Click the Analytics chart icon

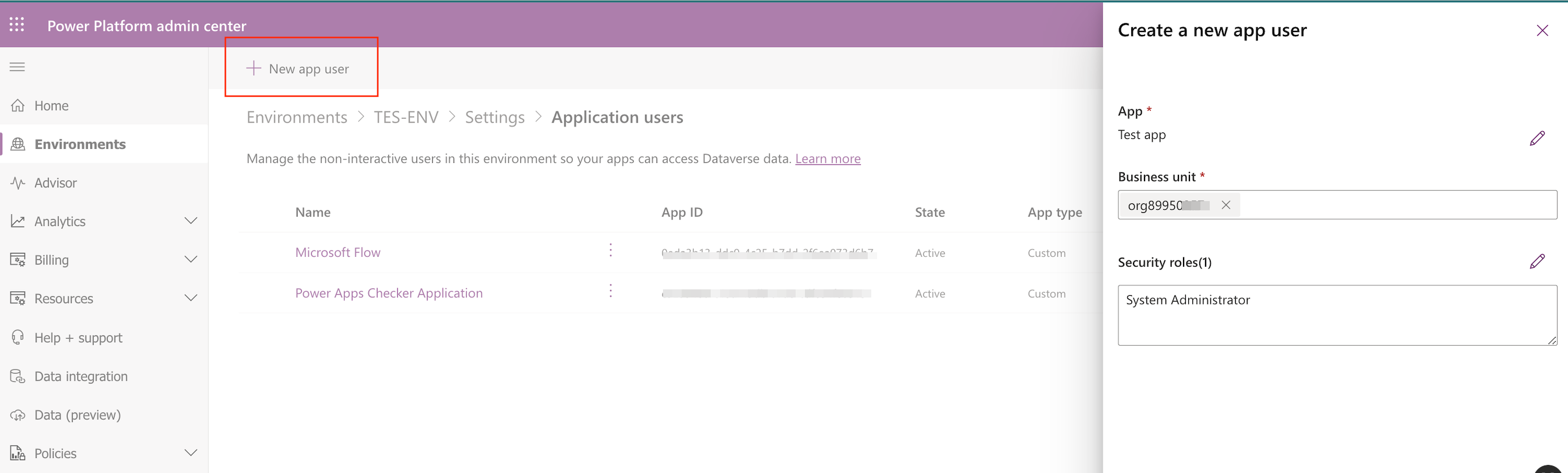(x=18, y=221)
